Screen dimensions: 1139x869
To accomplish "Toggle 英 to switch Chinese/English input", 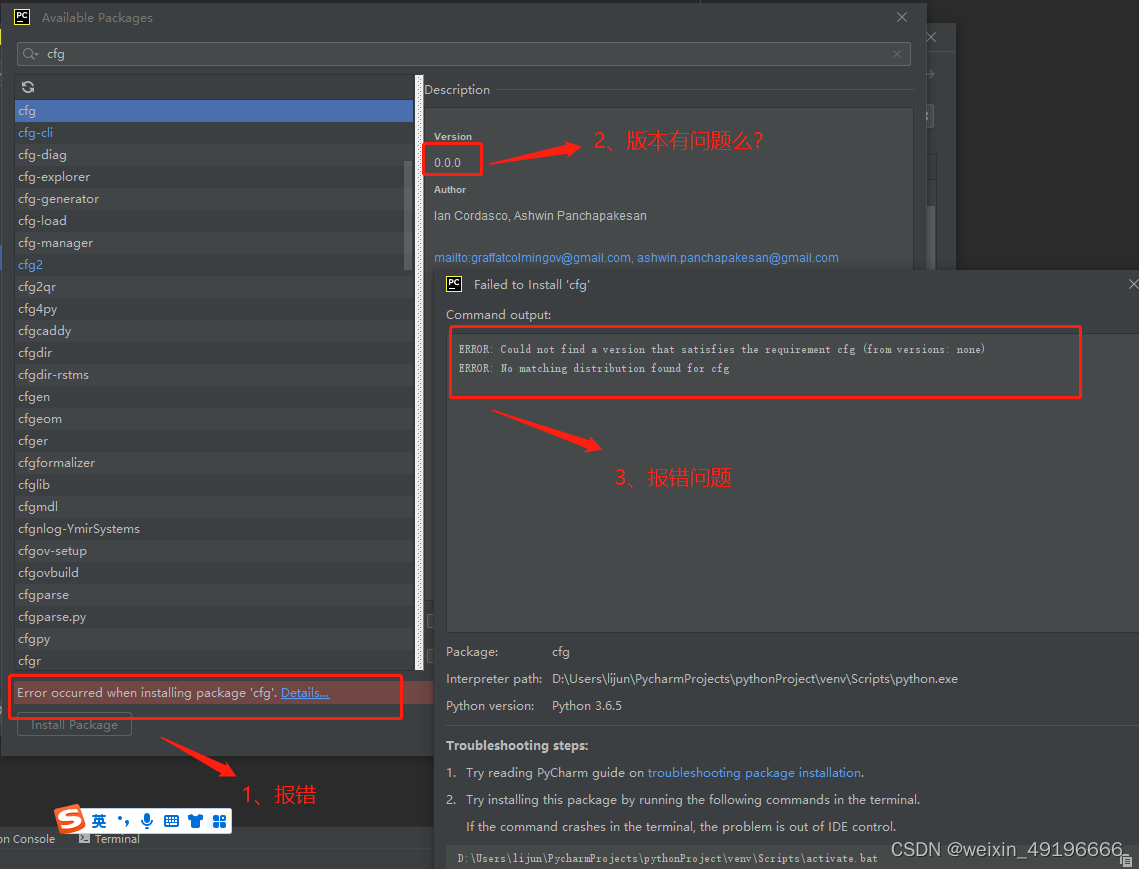I will point(99,820).
